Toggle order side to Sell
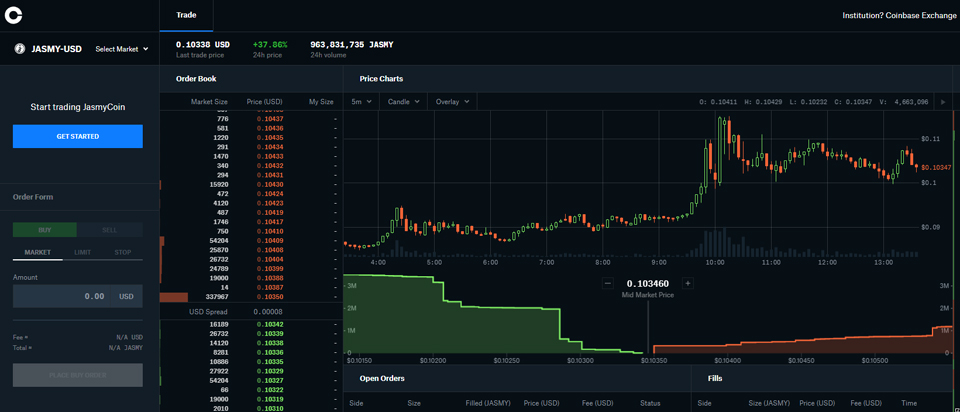The image size is (960, 412). tap(110, 230)
